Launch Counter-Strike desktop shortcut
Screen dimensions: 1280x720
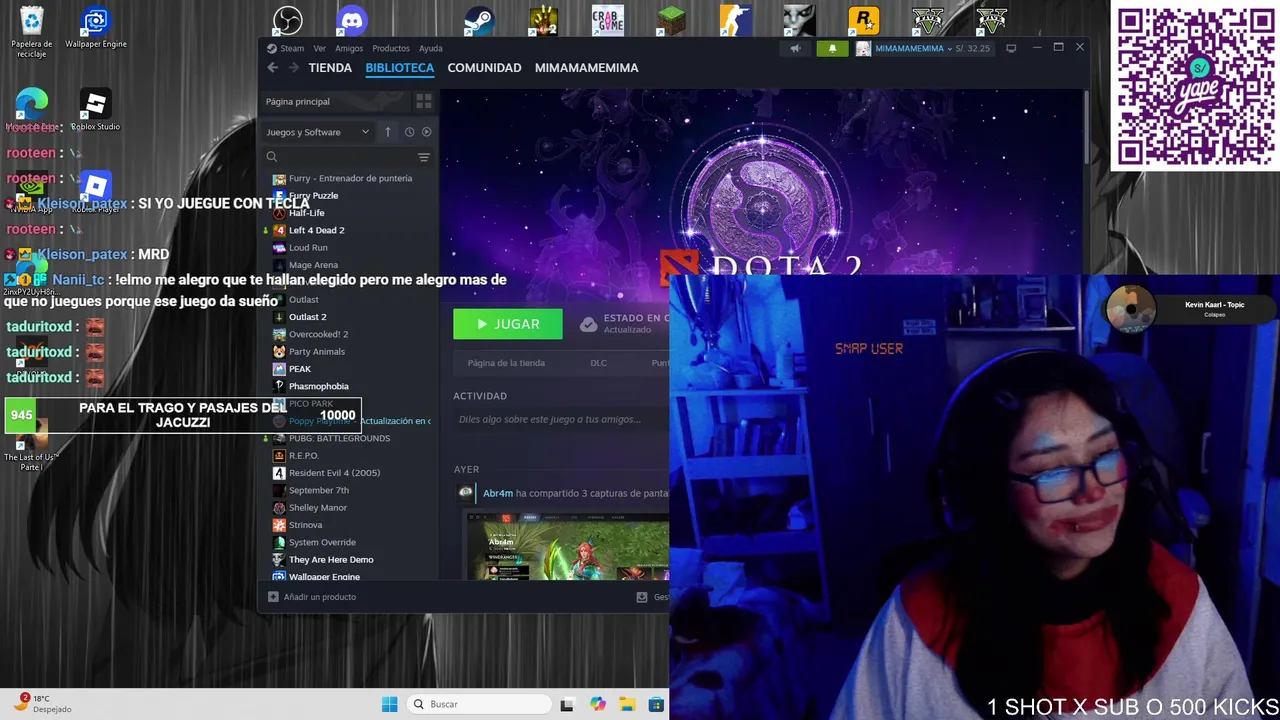click(735, 20)
